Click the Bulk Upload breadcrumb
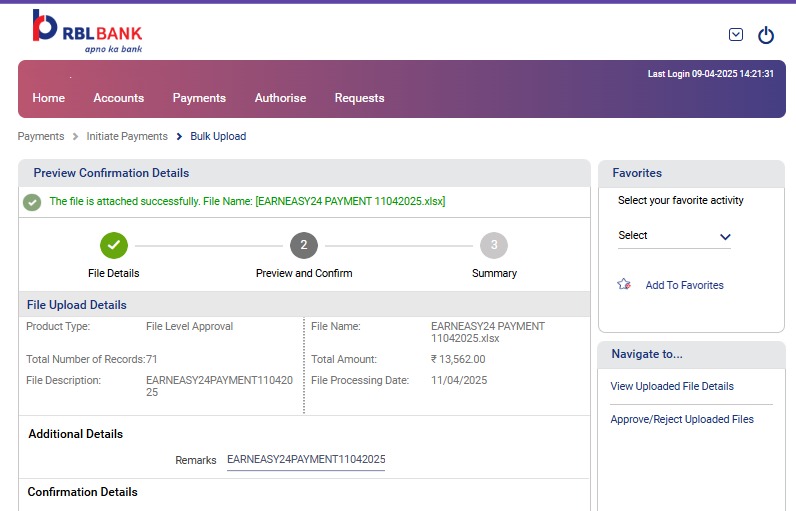 (x=218, y=137)
